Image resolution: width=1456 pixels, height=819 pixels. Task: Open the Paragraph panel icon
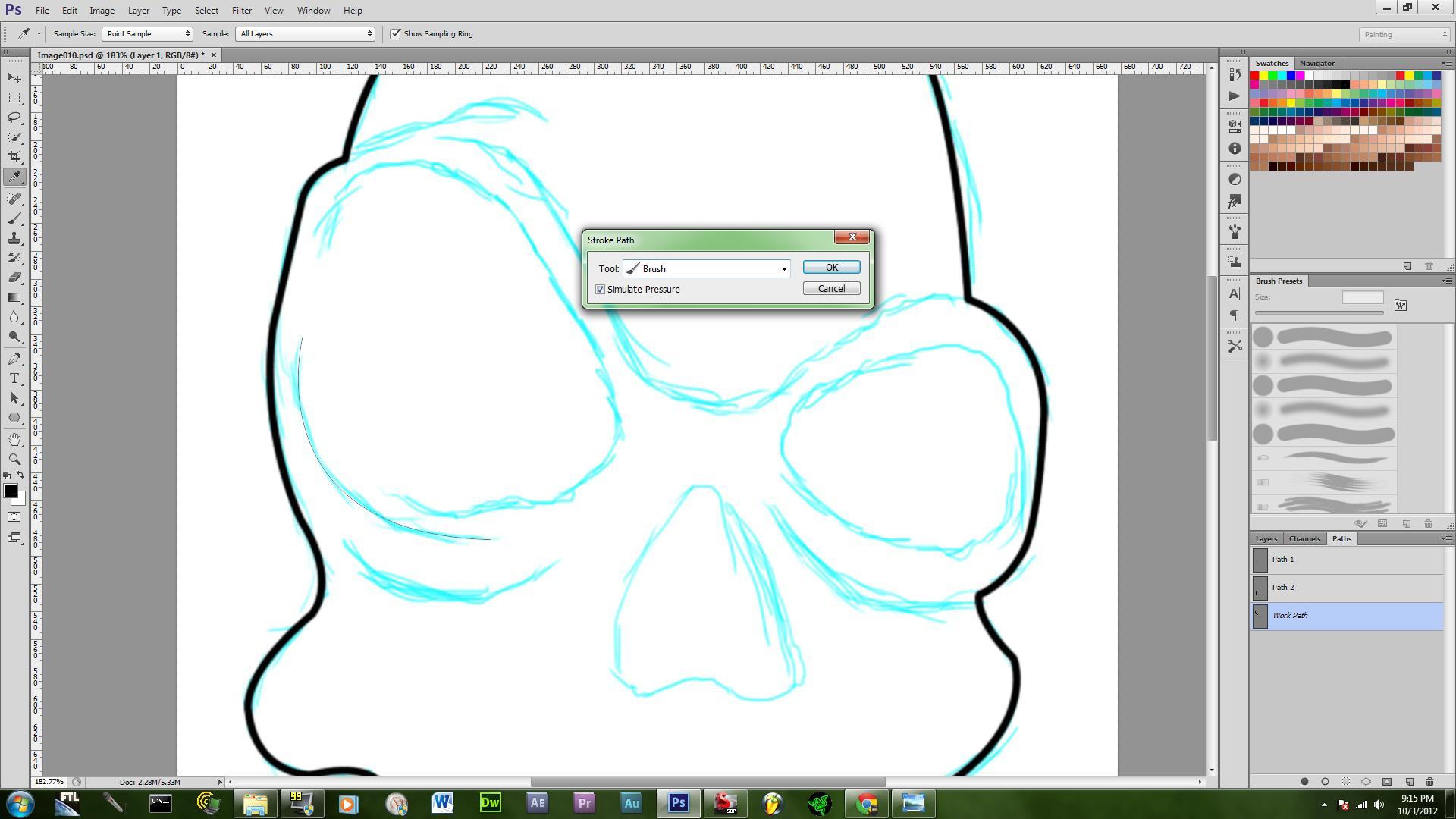pos(1235,315)
